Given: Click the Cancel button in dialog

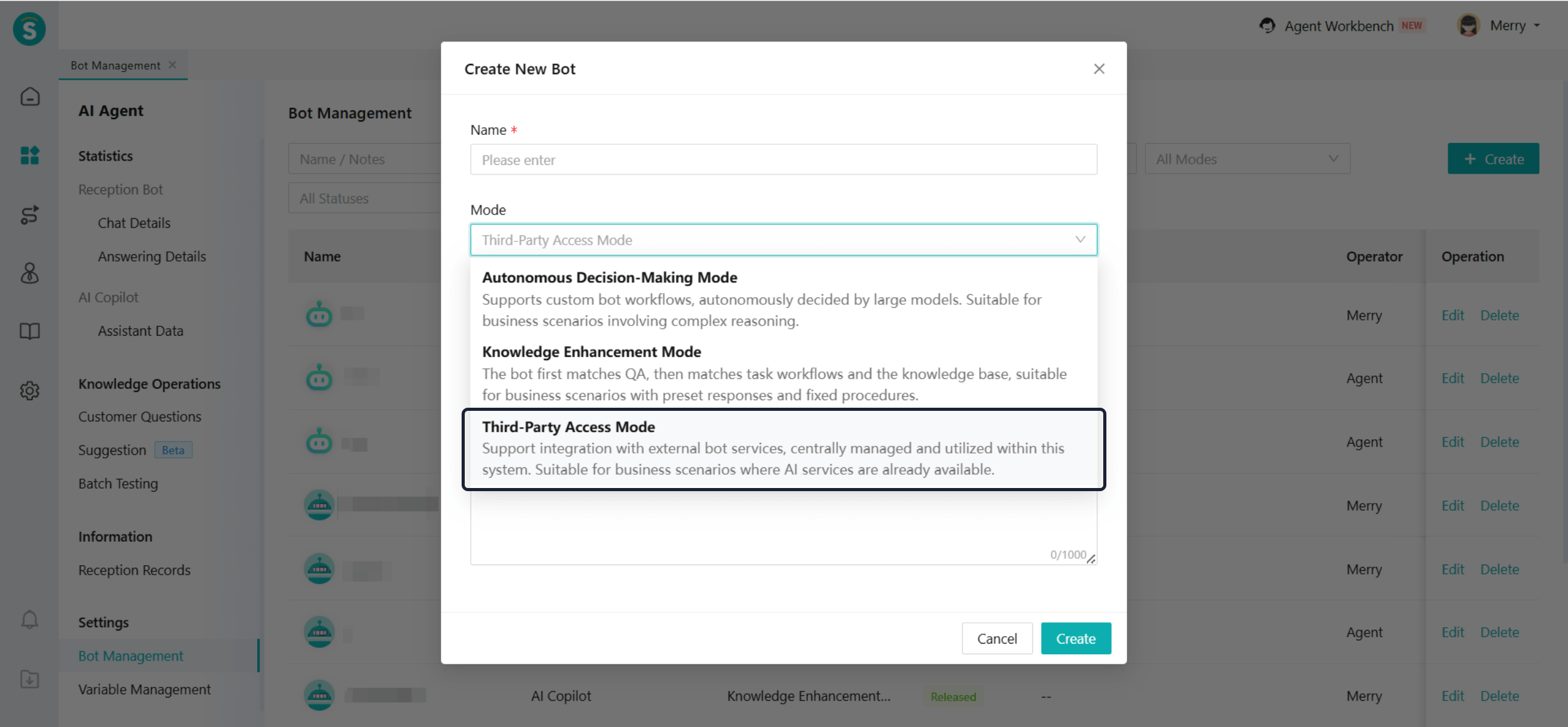Looking at the screenshot, I should pos(997,639).
